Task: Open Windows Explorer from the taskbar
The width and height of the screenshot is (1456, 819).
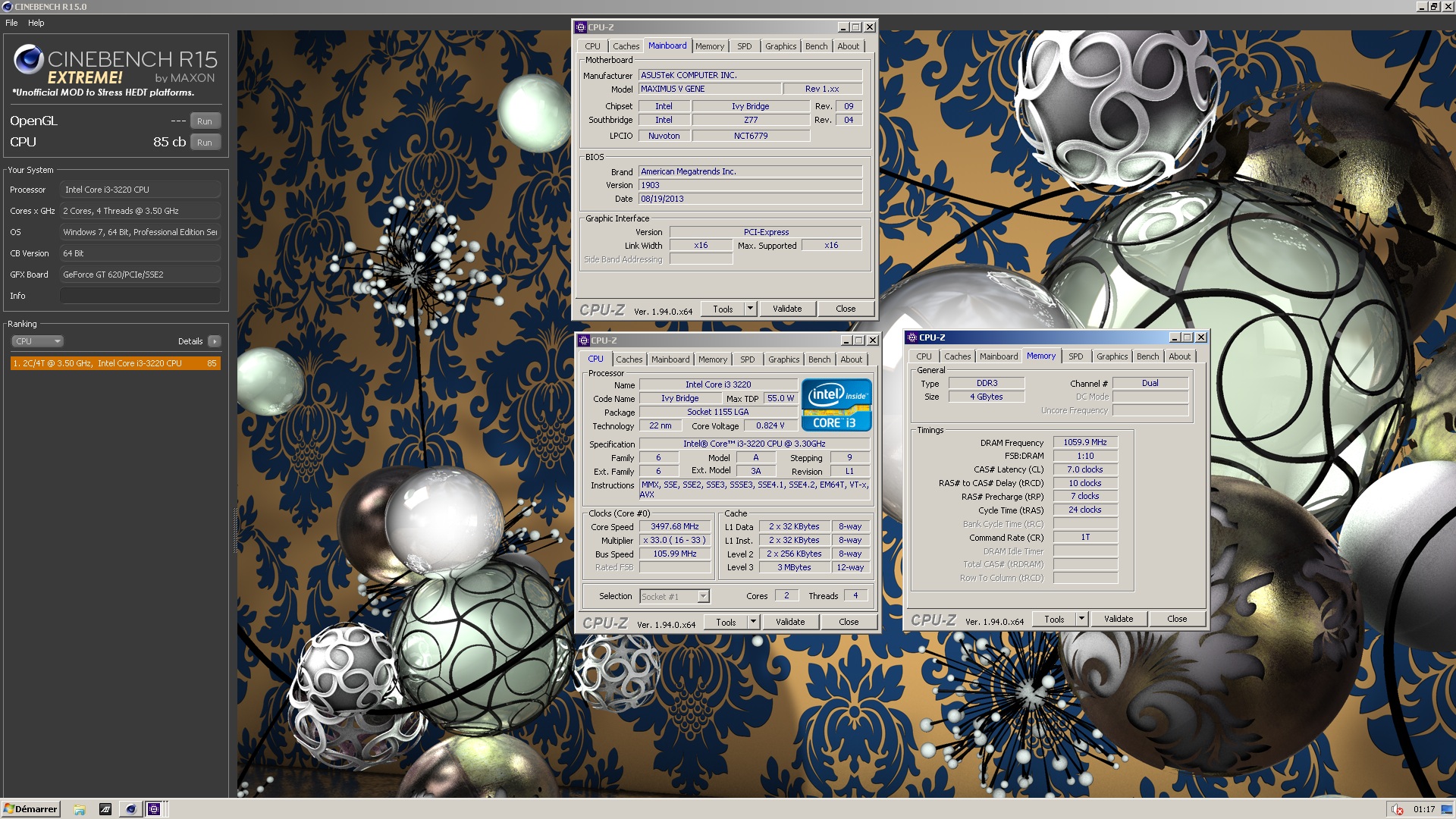Action: pos(80,809)
